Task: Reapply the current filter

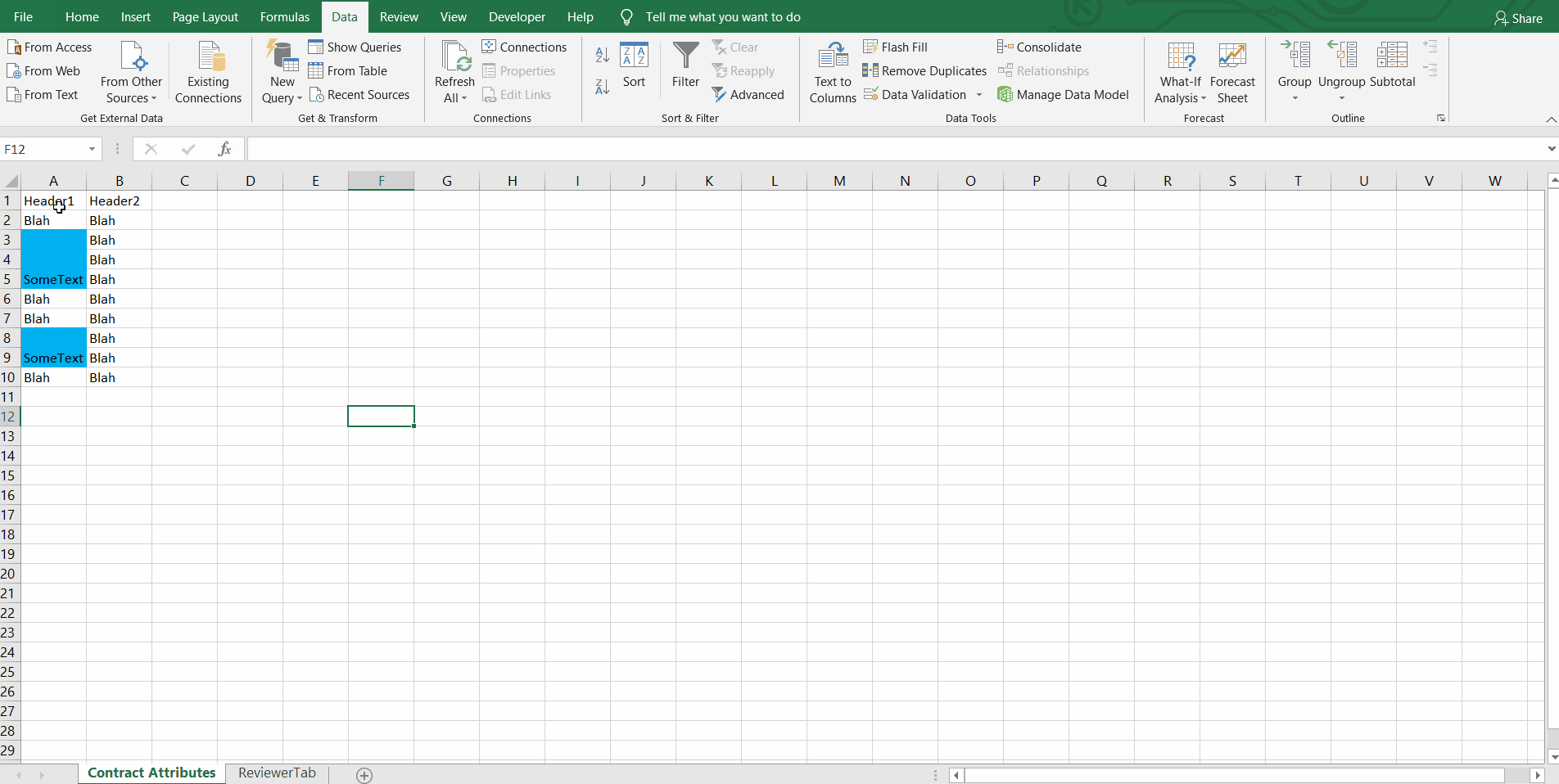Action: click(743, 70)
